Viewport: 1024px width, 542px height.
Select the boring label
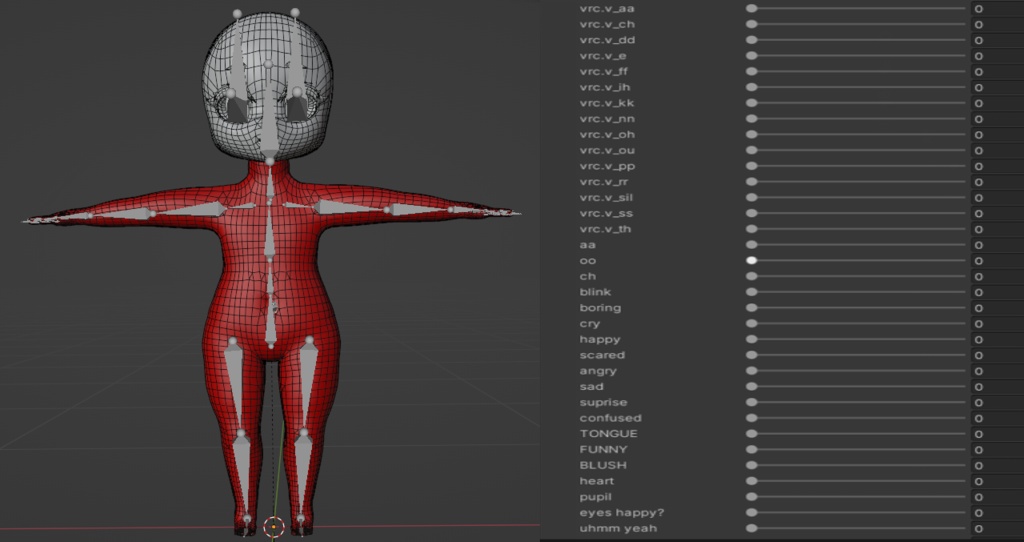(x=600, y=308)
